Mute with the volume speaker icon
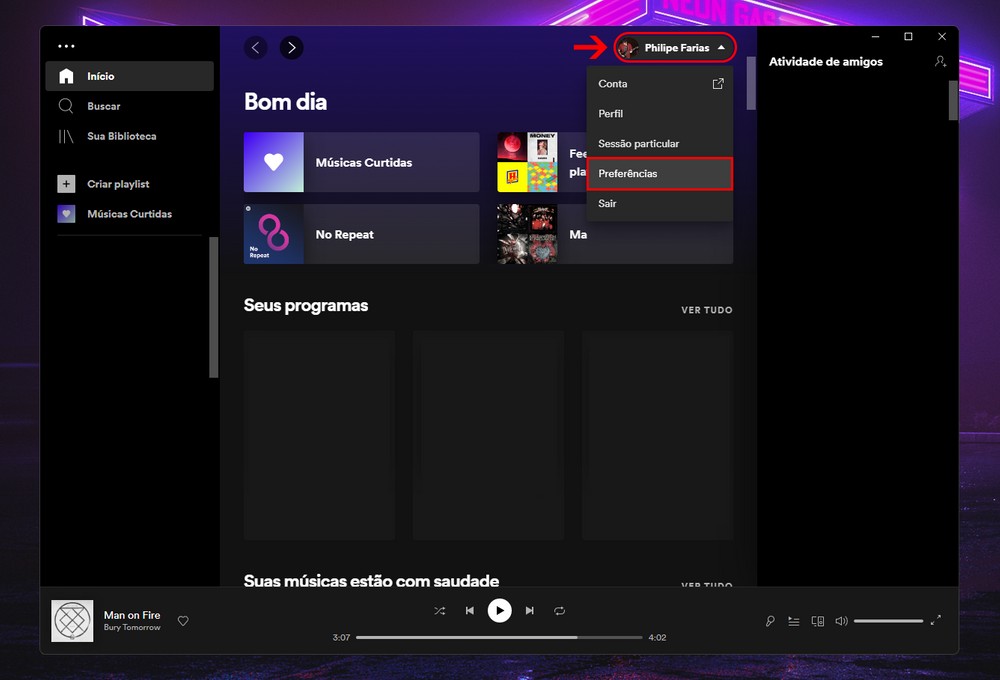 pos(841,621)
